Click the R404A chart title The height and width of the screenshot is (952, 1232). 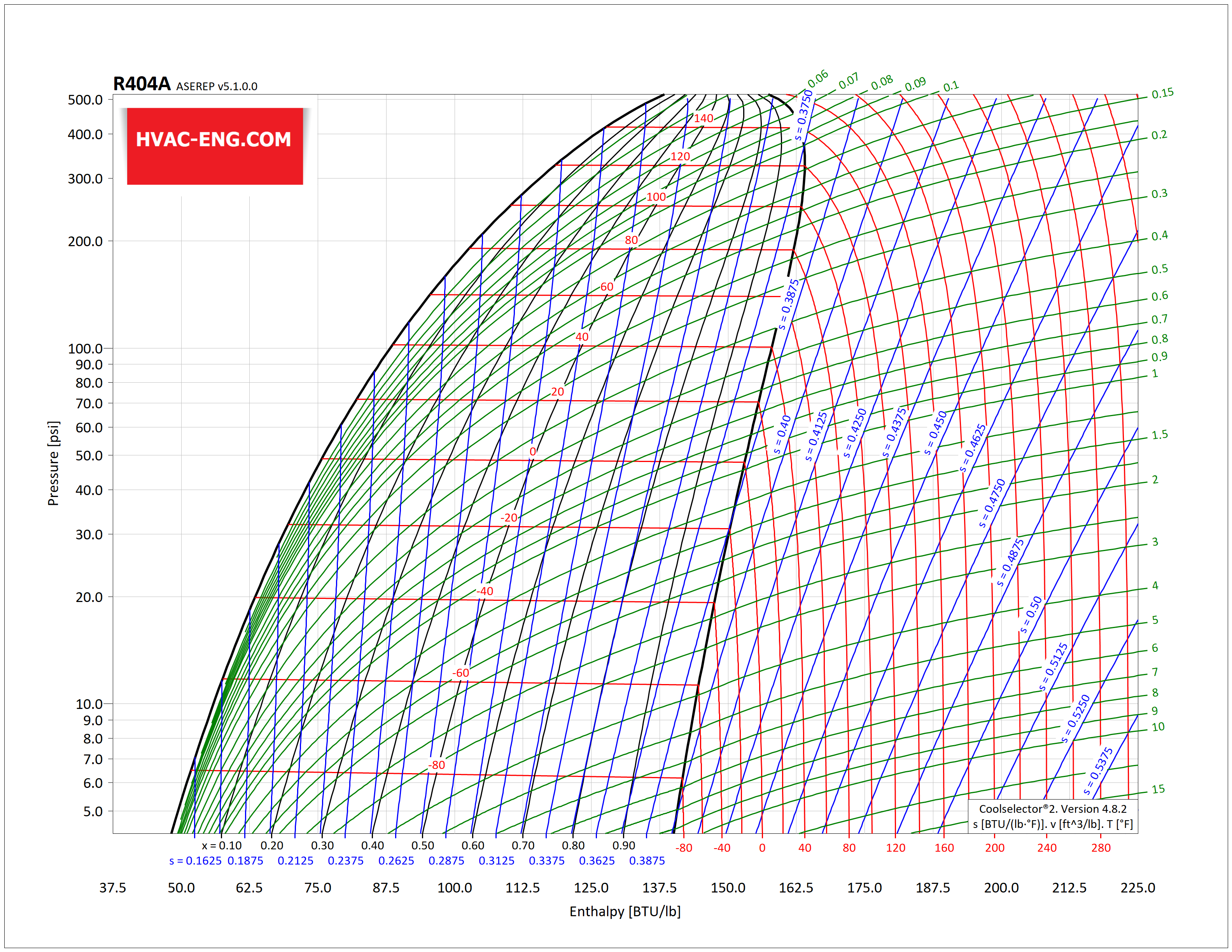(143, 84)
